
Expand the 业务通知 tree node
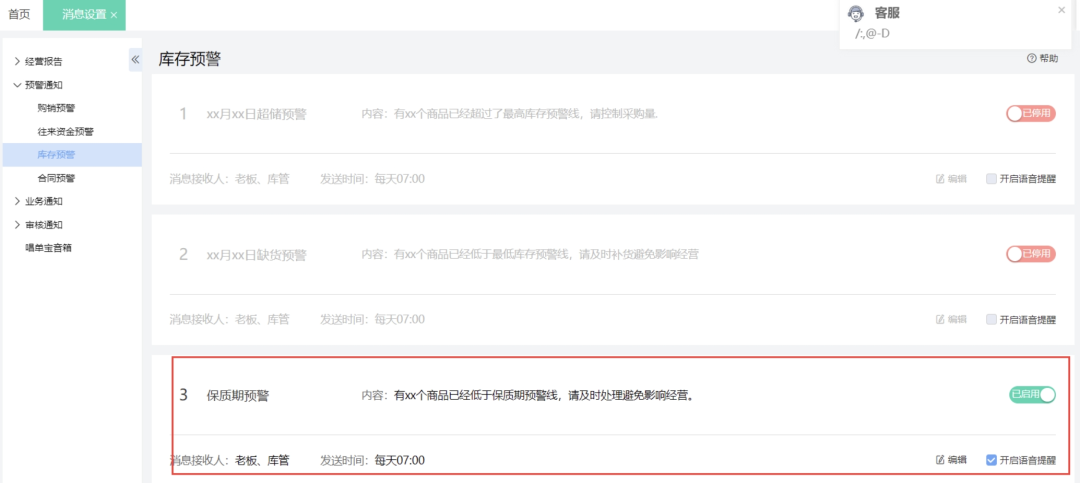point(17,201)
